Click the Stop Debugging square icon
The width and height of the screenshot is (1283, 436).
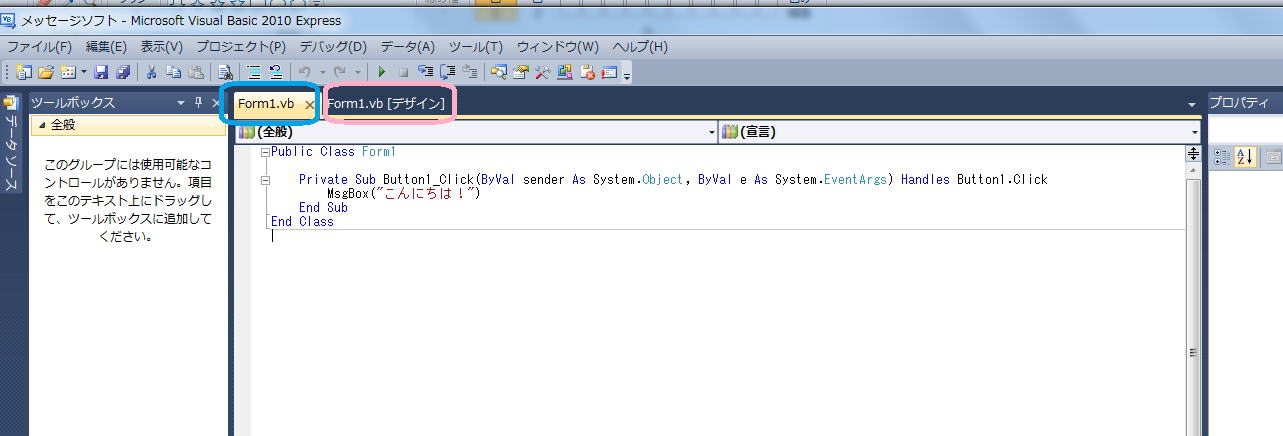point(403,72)
